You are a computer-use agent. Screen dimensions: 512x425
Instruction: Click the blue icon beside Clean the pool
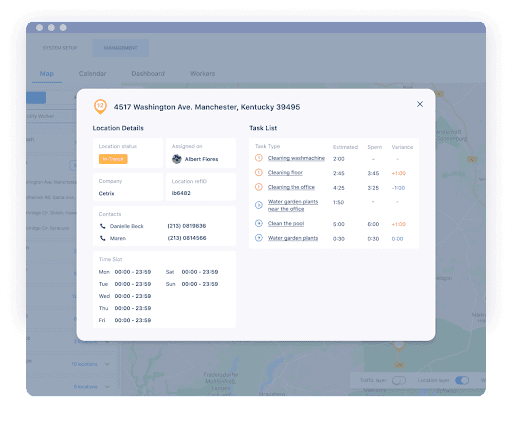pos(259,223)
